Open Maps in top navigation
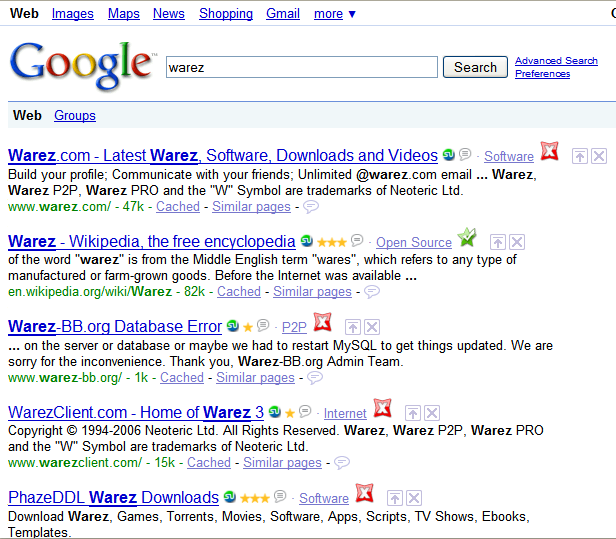The width and height of the screenshot is (616, 539). (124, 14)
